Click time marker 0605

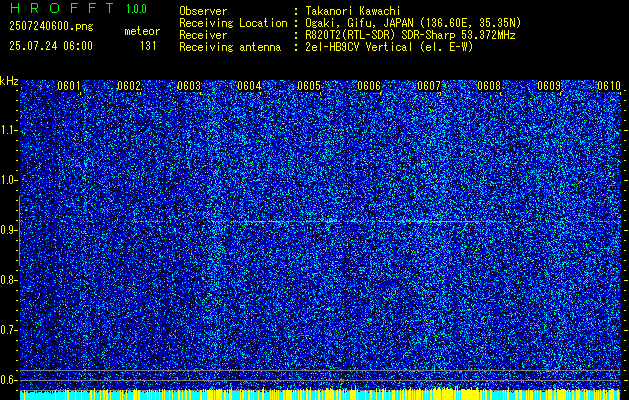pyautogui.click(x=309, y=86)
